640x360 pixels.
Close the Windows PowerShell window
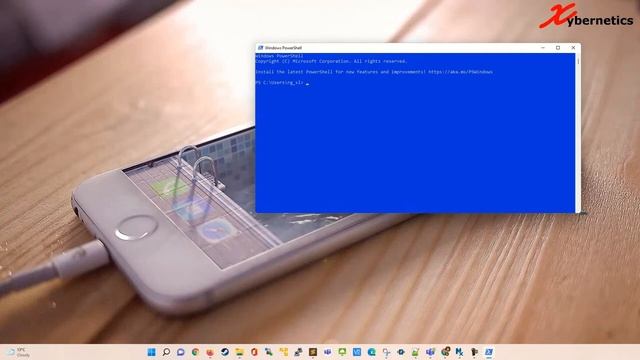pyautogui.click(x=573, y=48)
